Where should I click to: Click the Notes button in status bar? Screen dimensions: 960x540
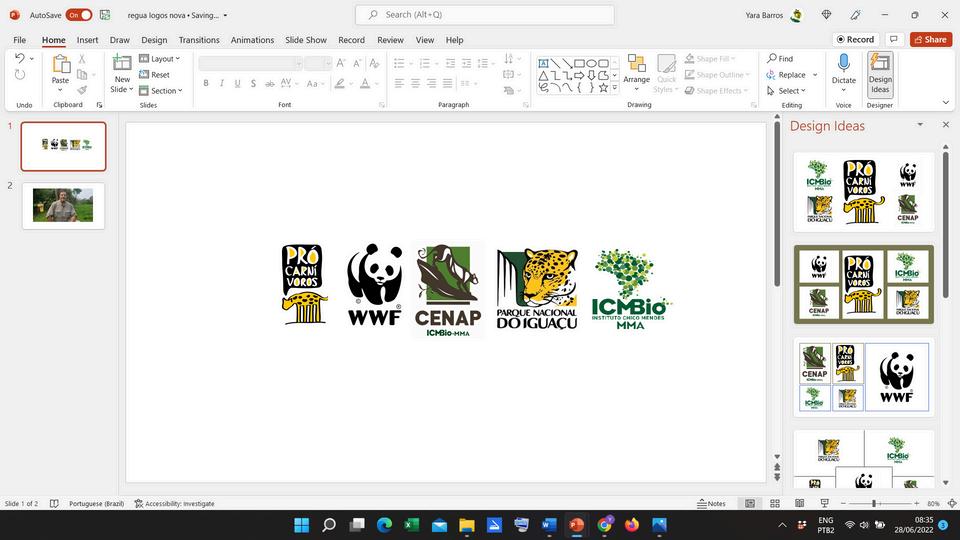pyautogui.click(x=711, y=503)
